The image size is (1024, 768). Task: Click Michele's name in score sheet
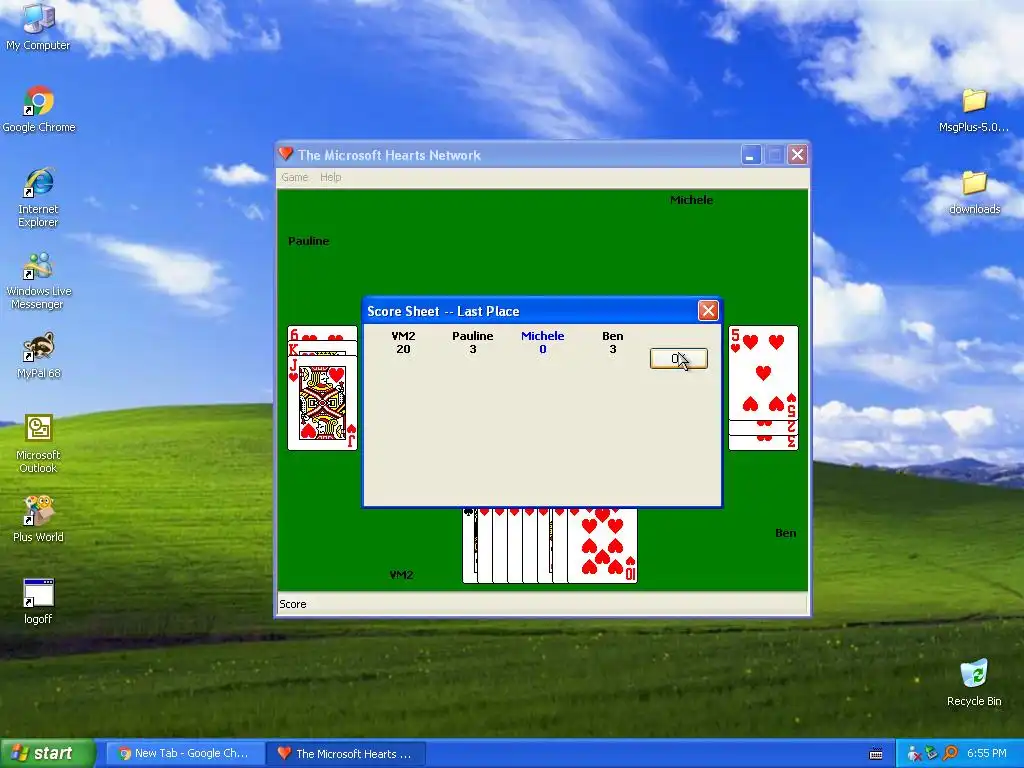pos(543,336)
